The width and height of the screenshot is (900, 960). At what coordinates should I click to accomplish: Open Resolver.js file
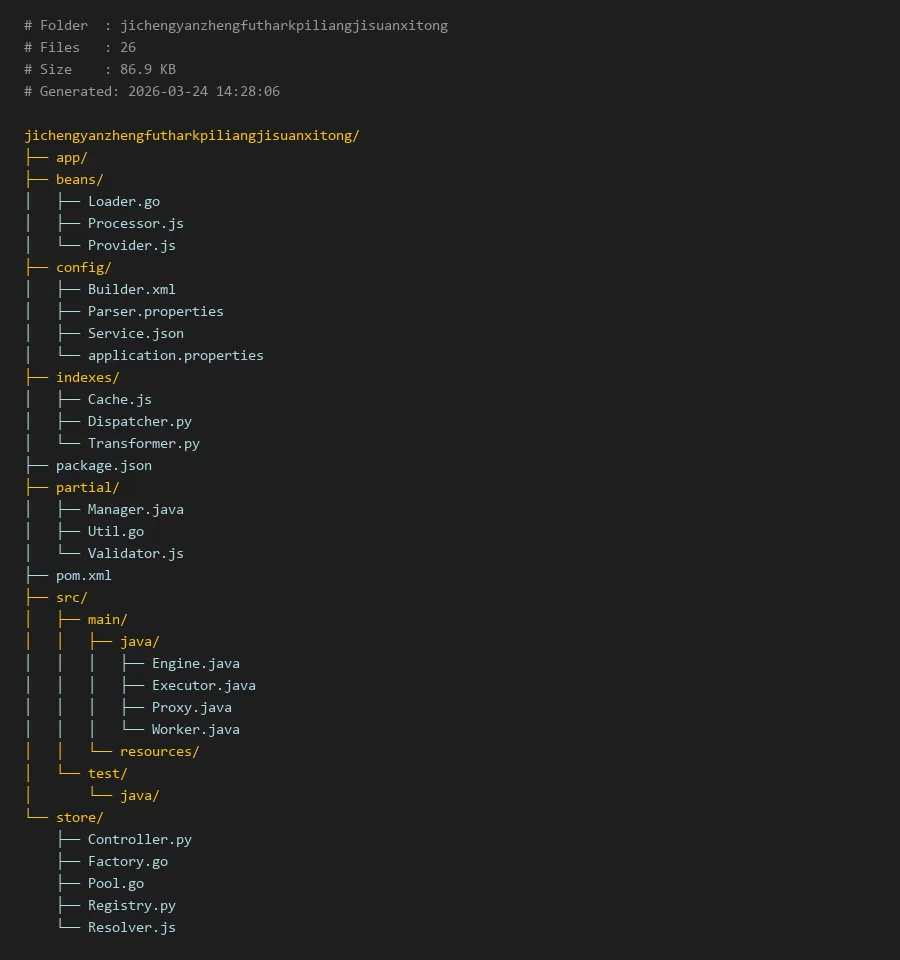tap(131, 927)
